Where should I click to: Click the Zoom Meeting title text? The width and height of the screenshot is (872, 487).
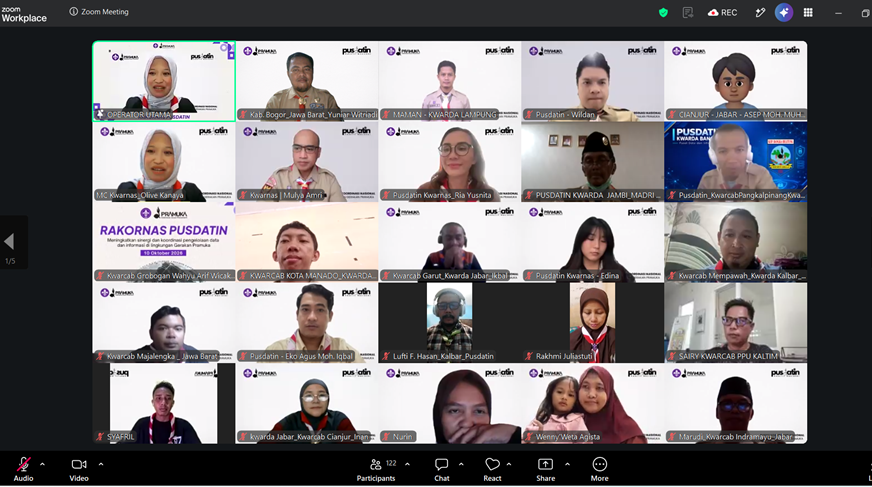pyautogui.click(x=105, y=12)
